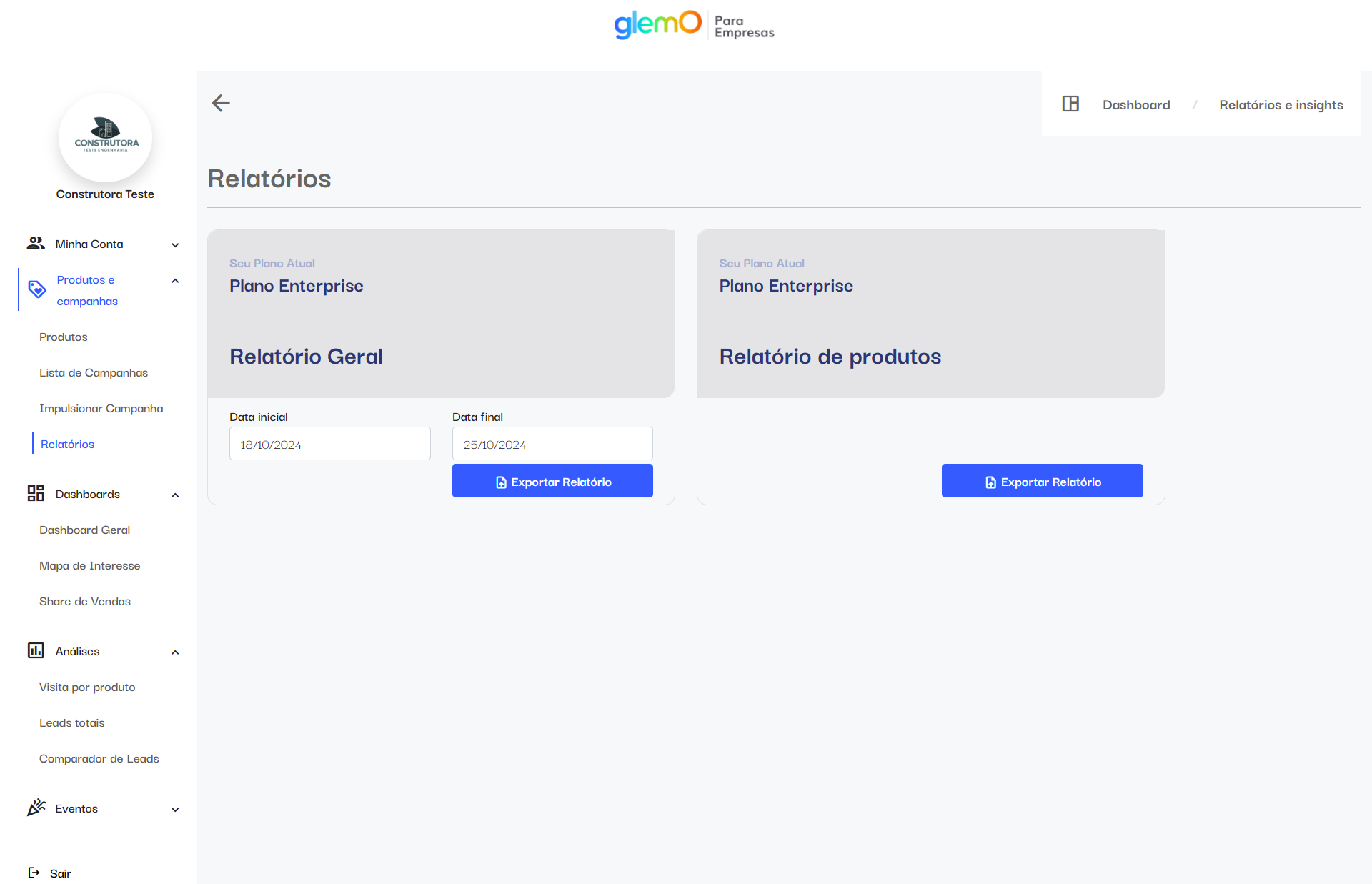Collapse the Dashboards section chevron
The image size is (1372, 884).
[175, 495]
